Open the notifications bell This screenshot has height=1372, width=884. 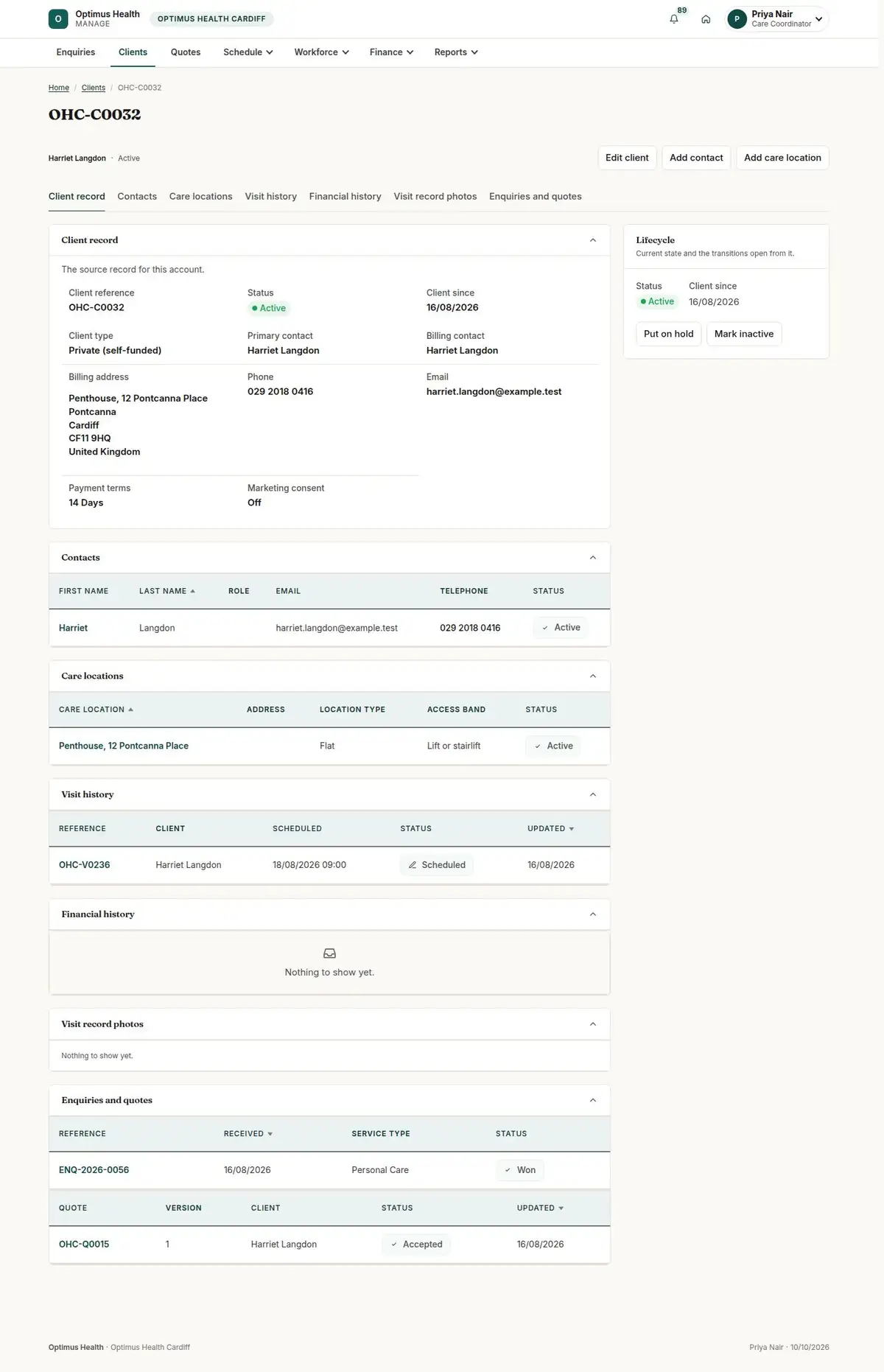(x=674, y=19)
